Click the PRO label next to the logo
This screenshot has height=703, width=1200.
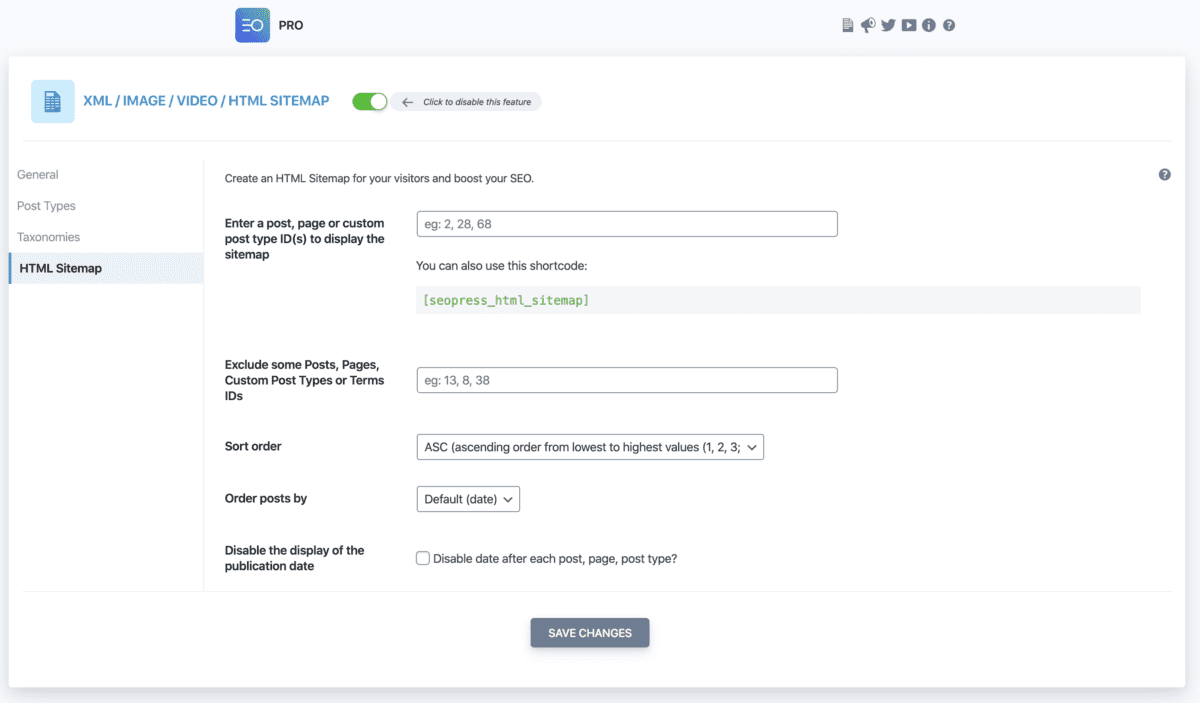(291, 25)
